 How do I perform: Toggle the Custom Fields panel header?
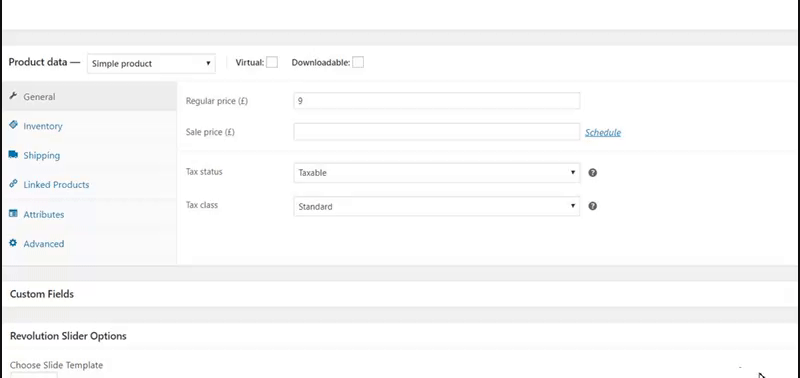click(400, 294)
